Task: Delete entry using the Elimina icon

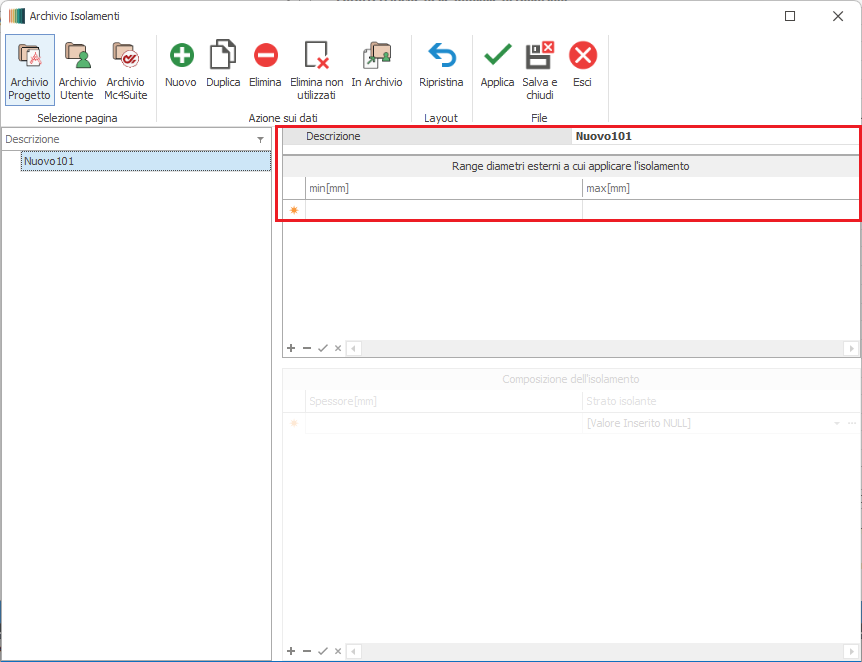Action: [x=265, y=66]
